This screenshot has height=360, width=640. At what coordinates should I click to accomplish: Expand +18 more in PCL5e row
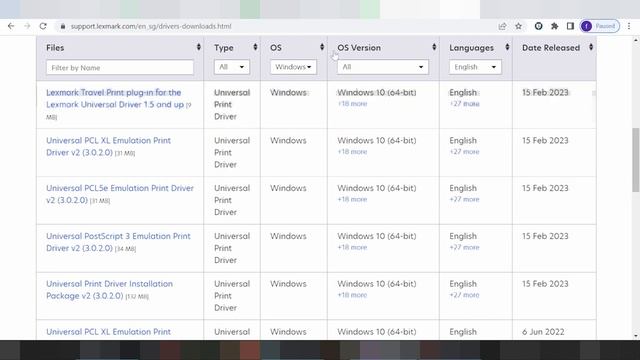[352, 199]
